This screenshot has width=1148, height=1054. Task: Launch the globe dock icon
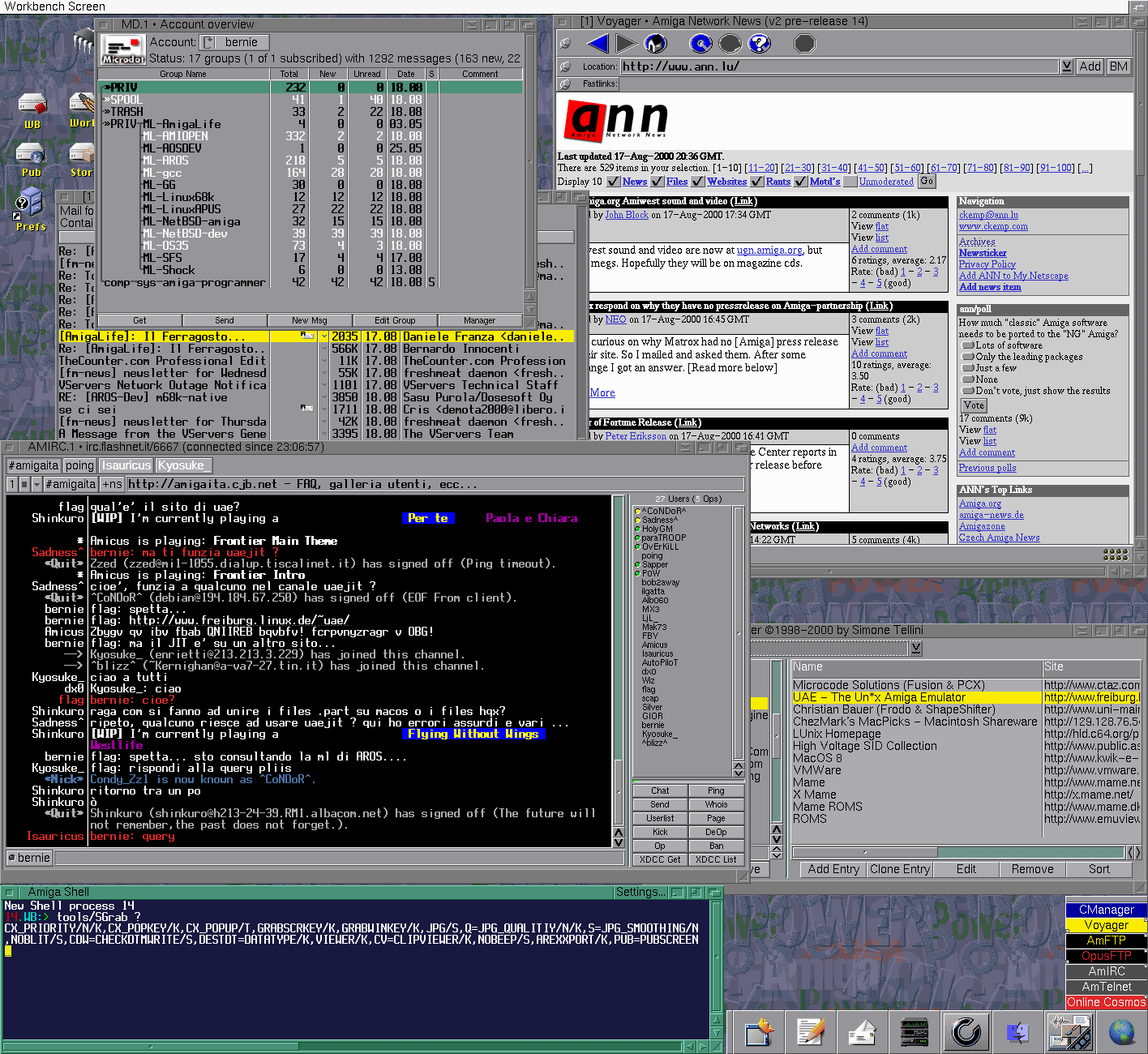point(1122,1032)
